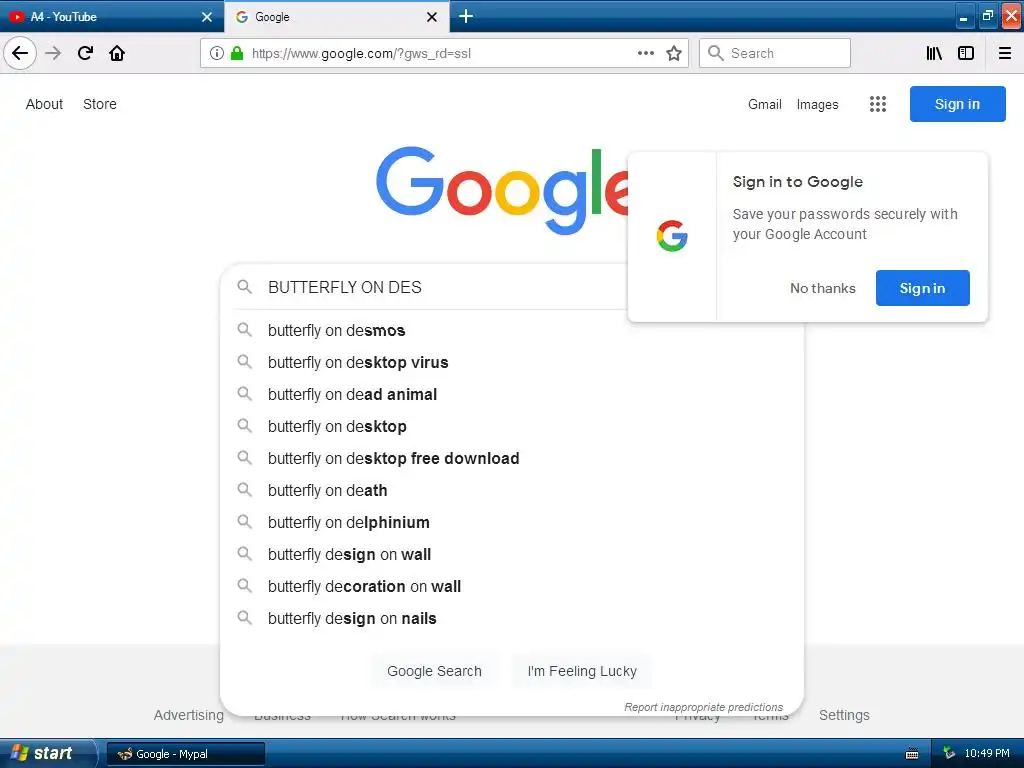This screenshot has height=768, width=1024.
Task: Open the Windows start menu
Action: [x=47, y=753]
